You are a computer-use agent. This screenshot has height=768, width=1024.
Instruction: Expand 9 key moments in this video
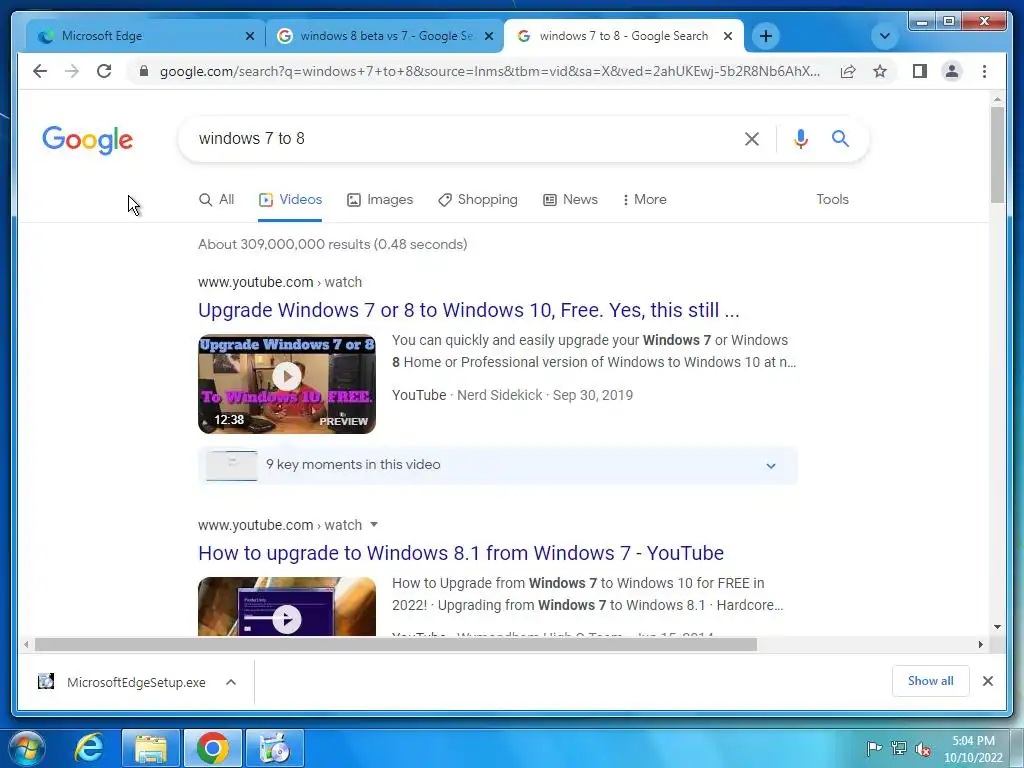pyautogui.click(x=498, y=465)
